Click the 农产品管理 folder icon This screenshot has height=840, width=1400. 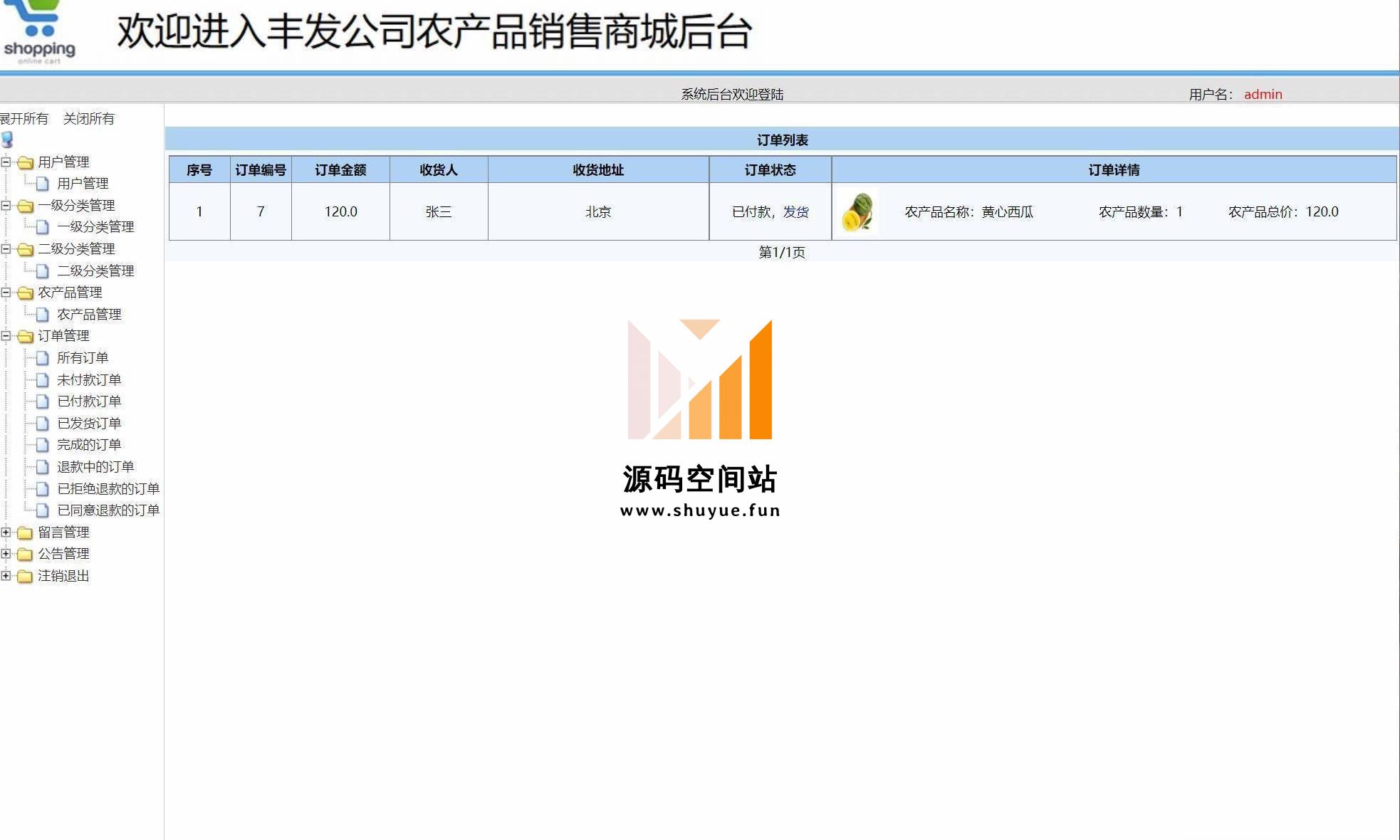pyautogui.click(x=25, y=293)
